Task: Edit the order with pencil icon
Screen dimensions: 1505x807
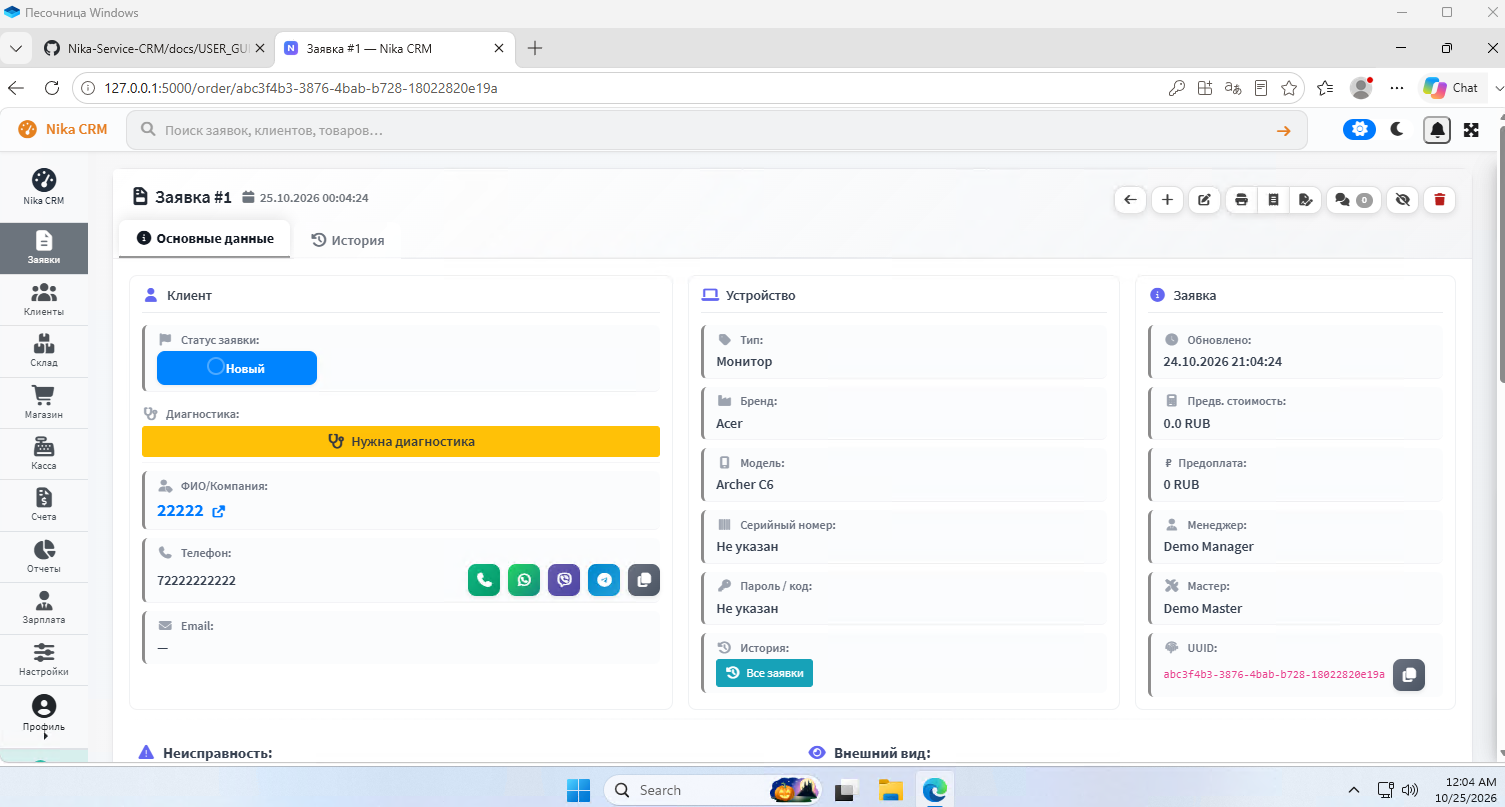Action: (1204, 199)
